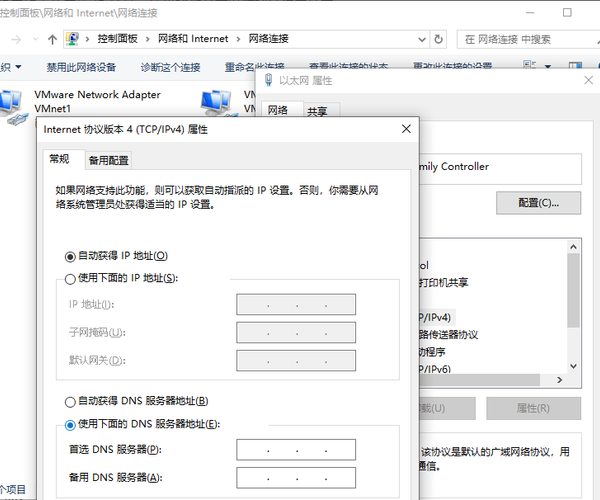Close the TCP/IPv4 properties dialog
The height and width of the screenshot is (500, 600).
406,129
